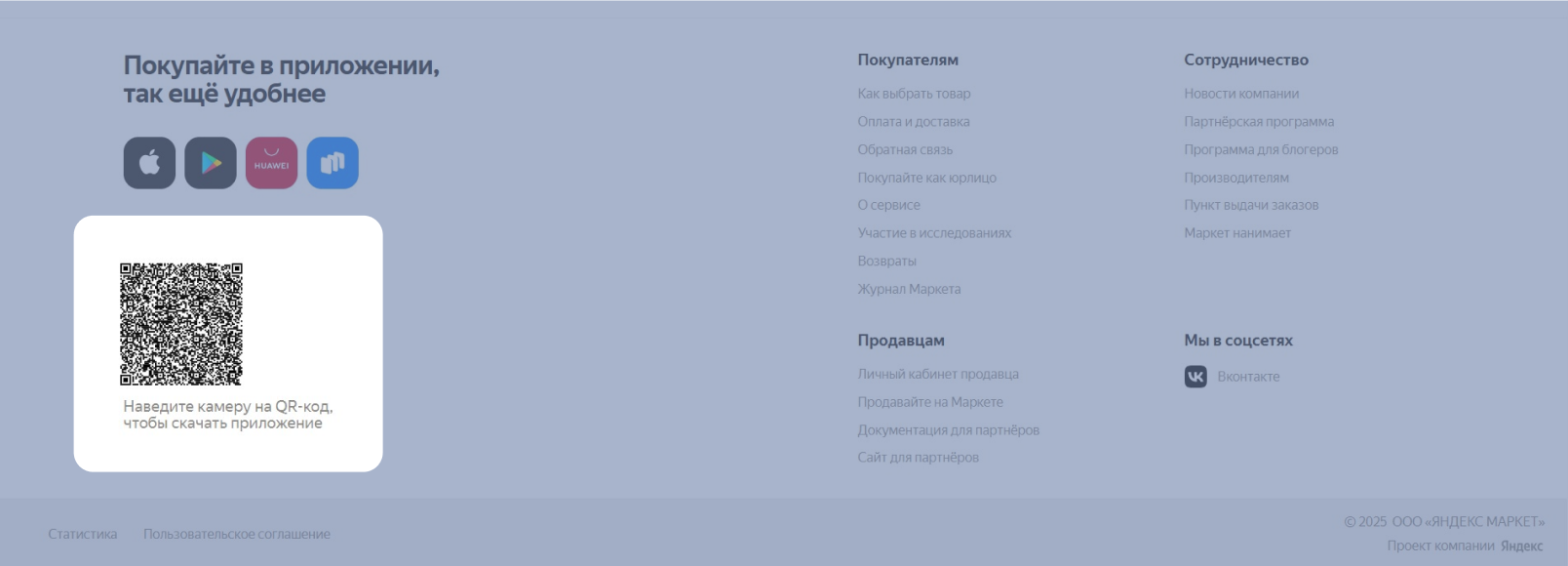Open 'Возвраты' link
The image size is (1568, 566).
click(x=886, y=261)
